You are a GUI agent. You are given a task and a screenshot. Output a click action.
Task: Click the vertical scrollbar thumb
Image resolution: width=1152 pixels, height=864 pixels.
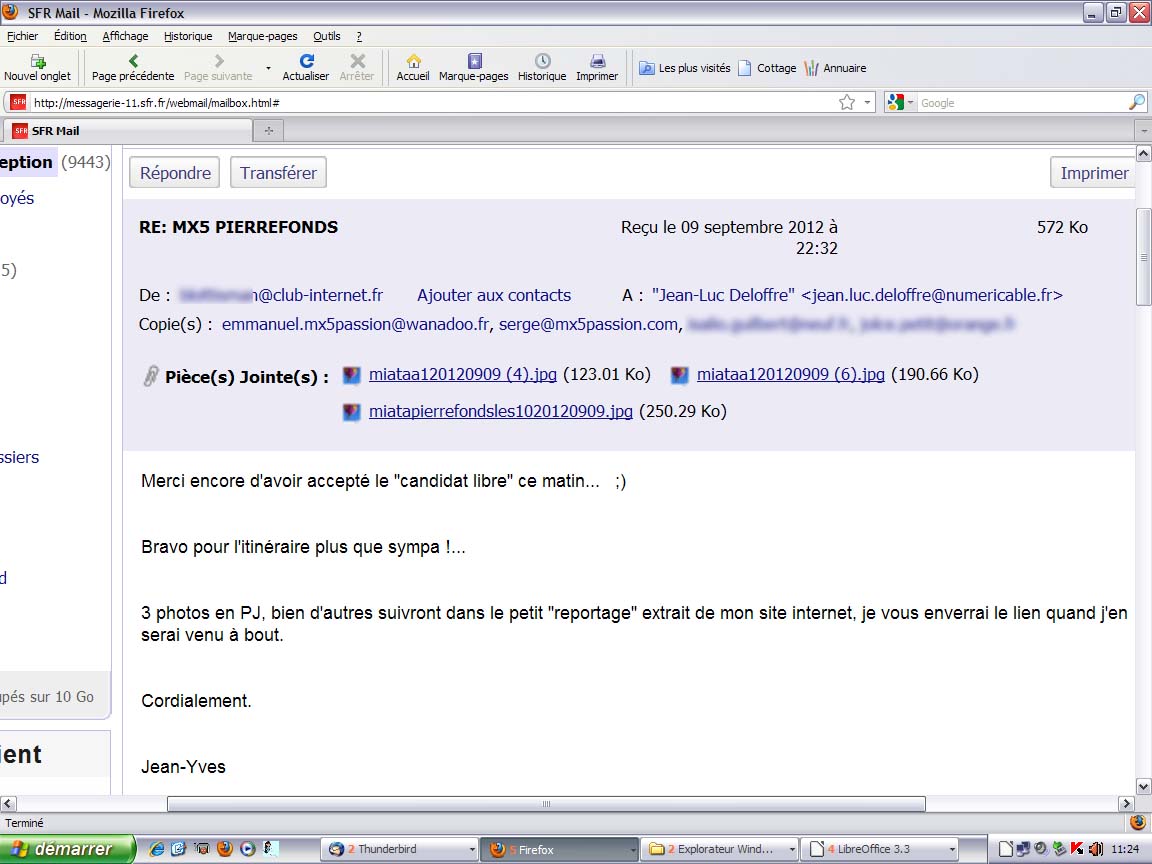1143,257
